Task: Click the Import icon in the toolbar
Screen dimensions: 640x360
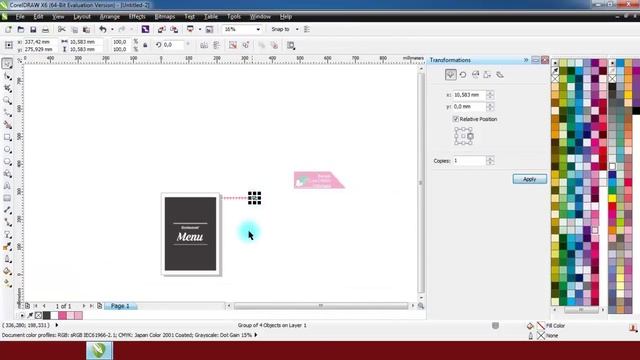Action: 162,29
